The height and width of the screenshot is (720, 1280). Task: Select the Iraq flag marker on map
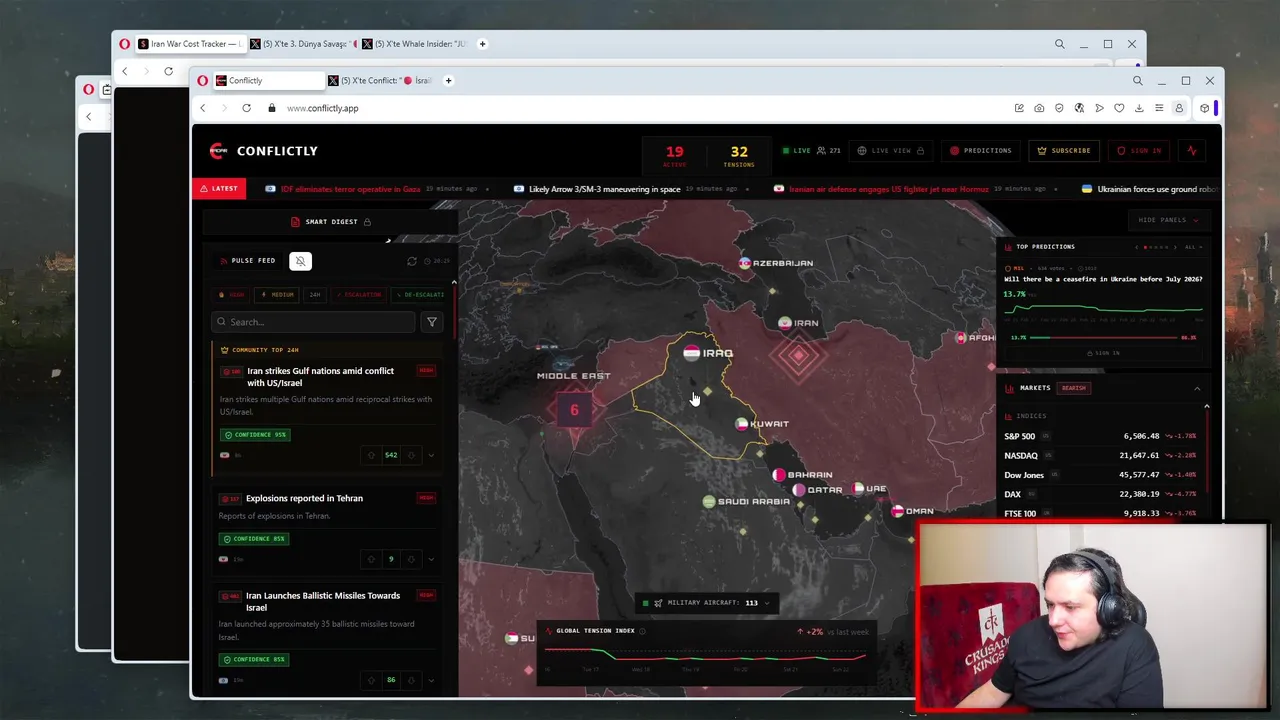click(691, 353)
